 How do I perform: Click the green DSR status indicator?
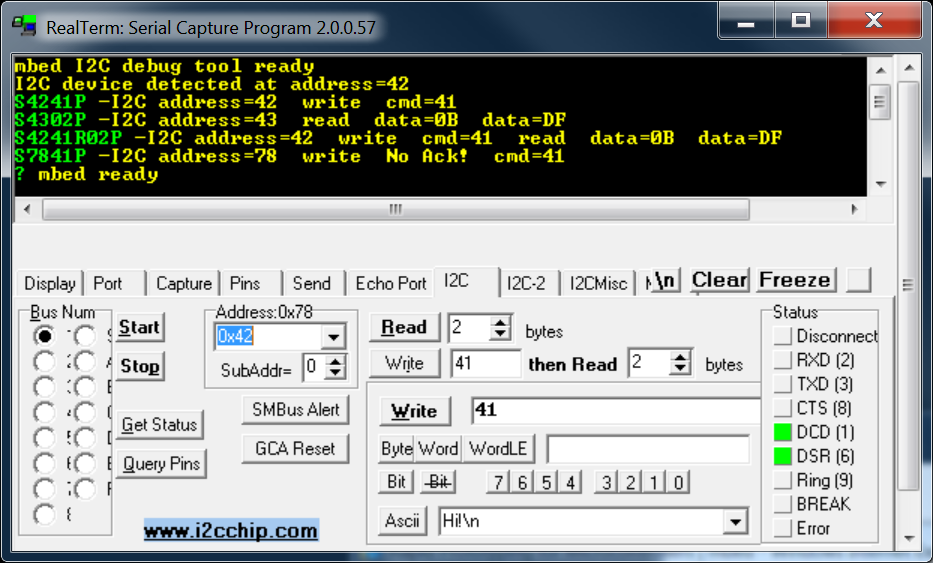click(782, 457)
